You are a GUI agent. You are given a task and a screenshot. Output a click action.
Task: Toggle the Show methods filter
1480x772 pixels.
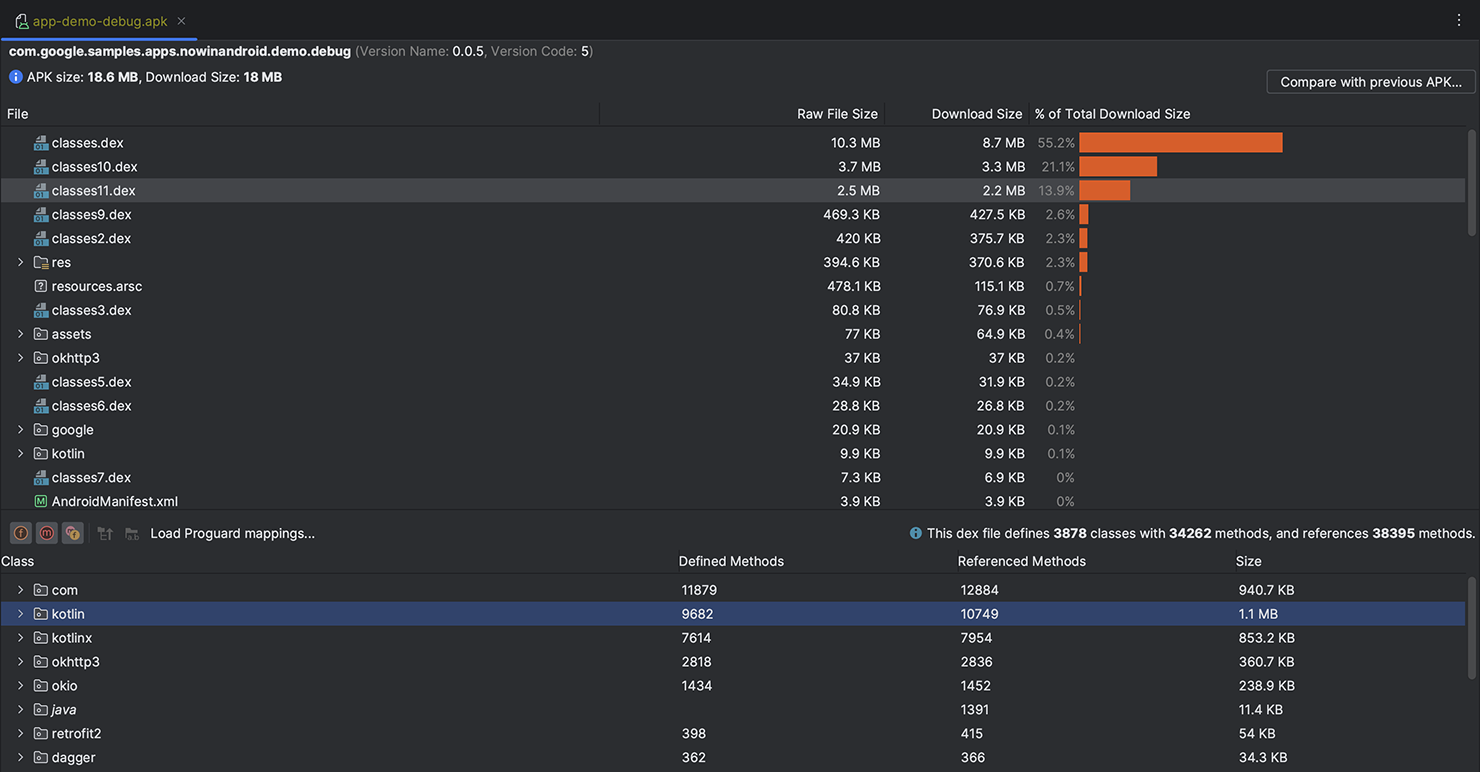pos(46,533)
